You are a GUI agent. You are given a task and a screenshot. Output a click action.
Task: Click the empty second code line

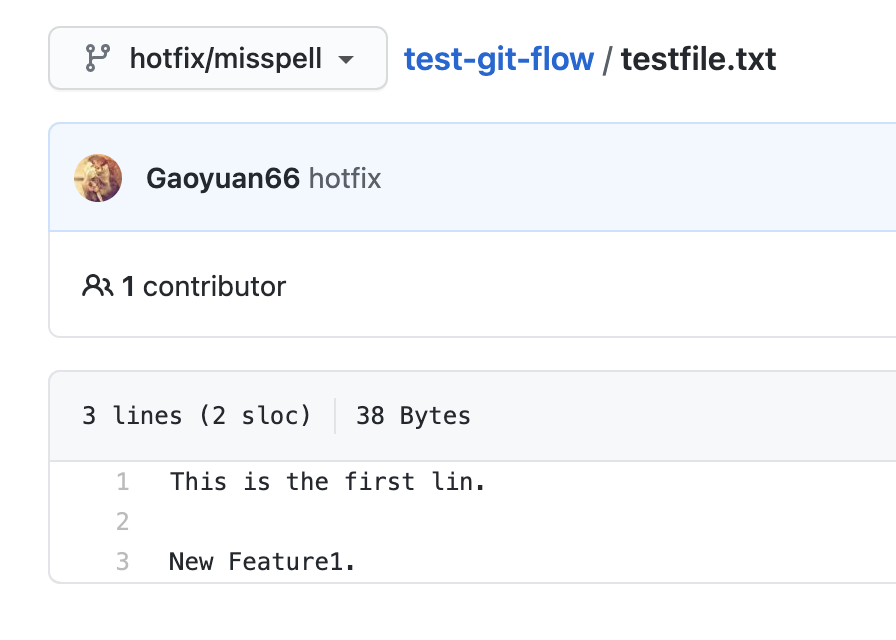point(400,522)
